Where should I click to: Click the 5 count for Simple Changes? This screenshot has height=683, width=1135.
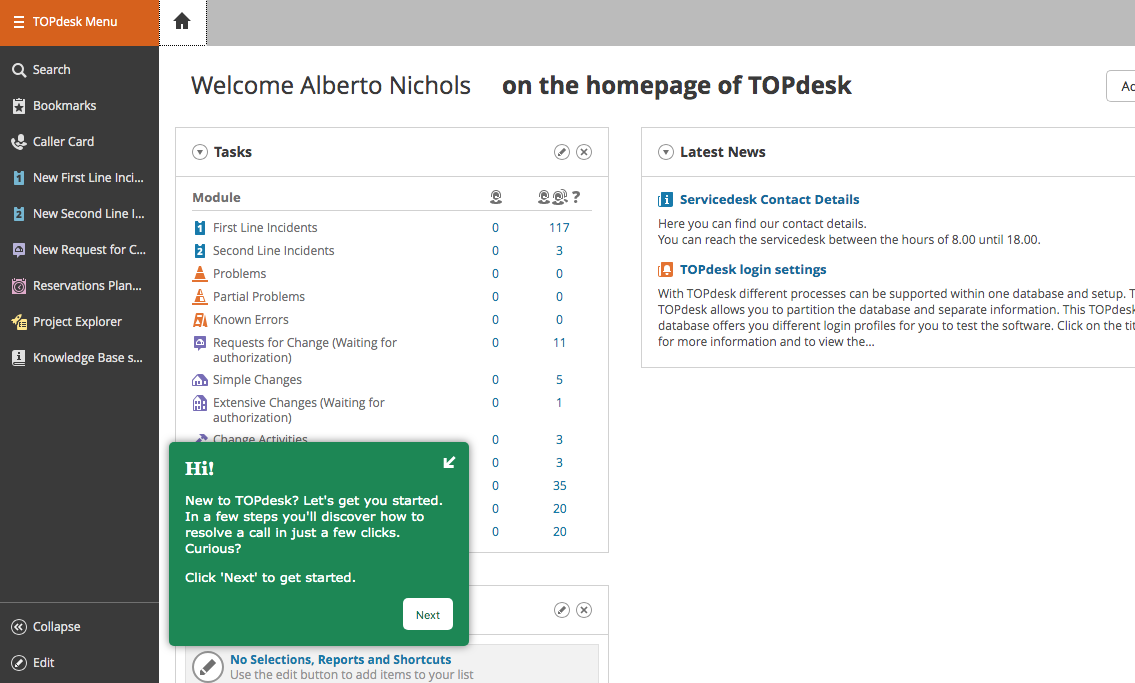(560, 380)
